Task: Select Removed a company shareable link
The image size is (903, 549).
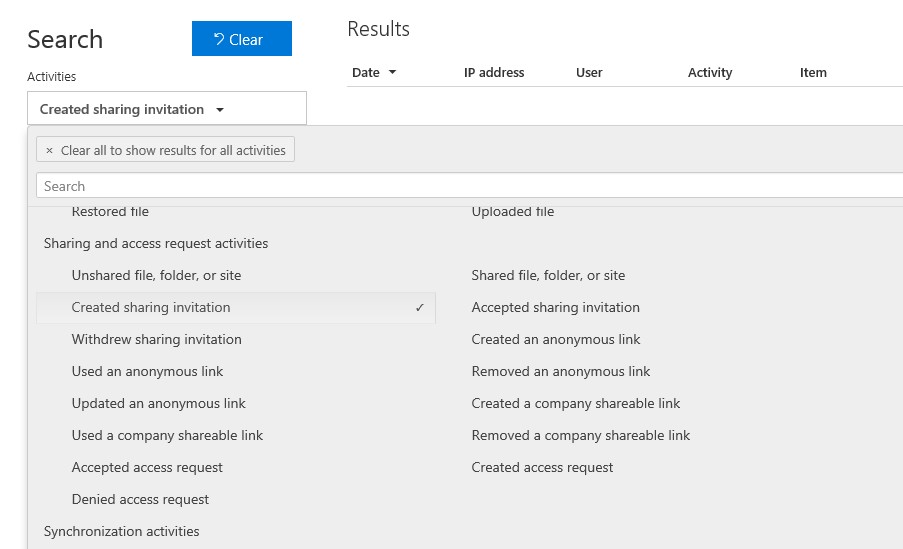Action: pos(580,436)
